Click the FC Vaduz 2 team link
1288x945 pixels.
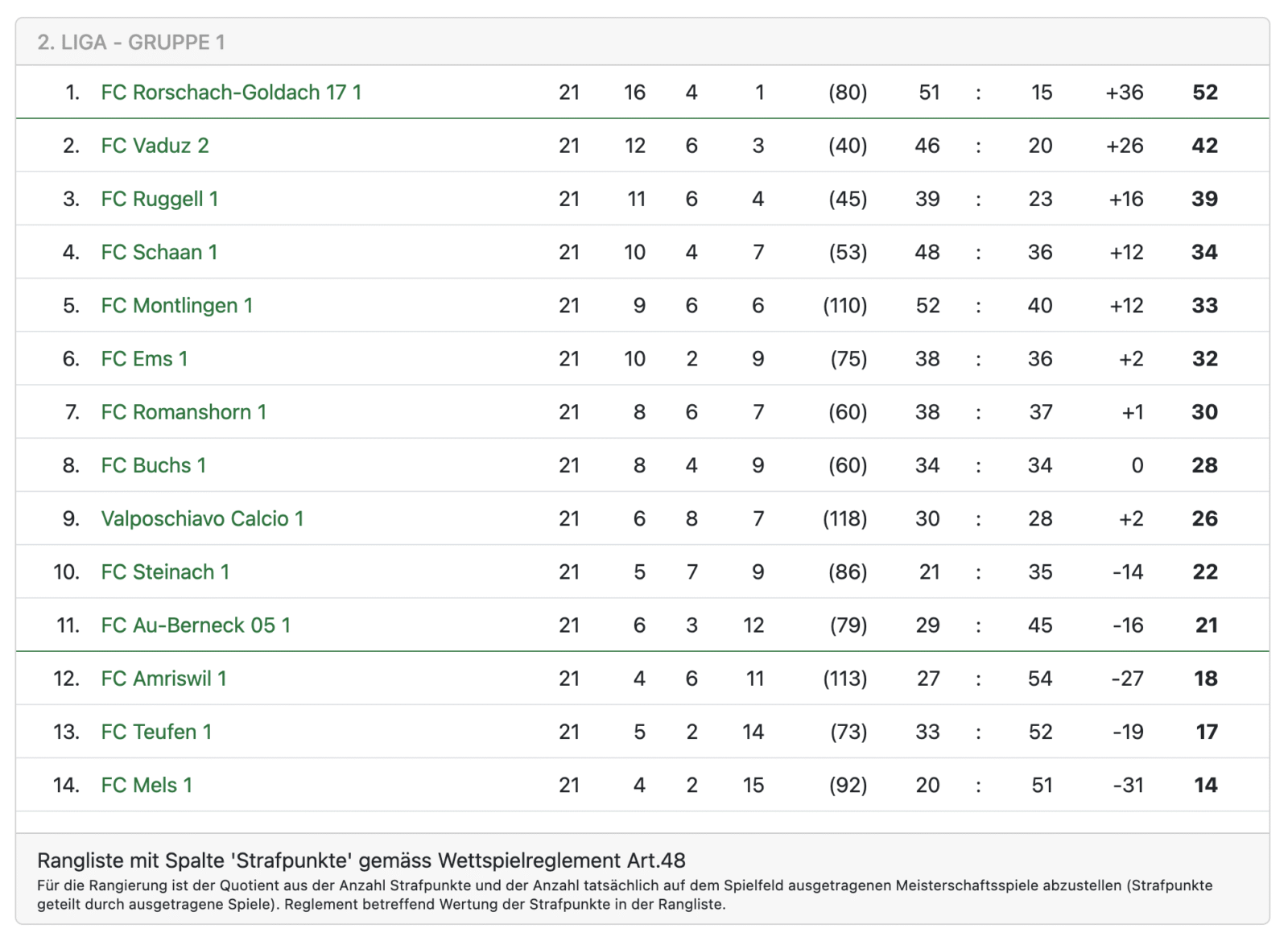(155, 146)
